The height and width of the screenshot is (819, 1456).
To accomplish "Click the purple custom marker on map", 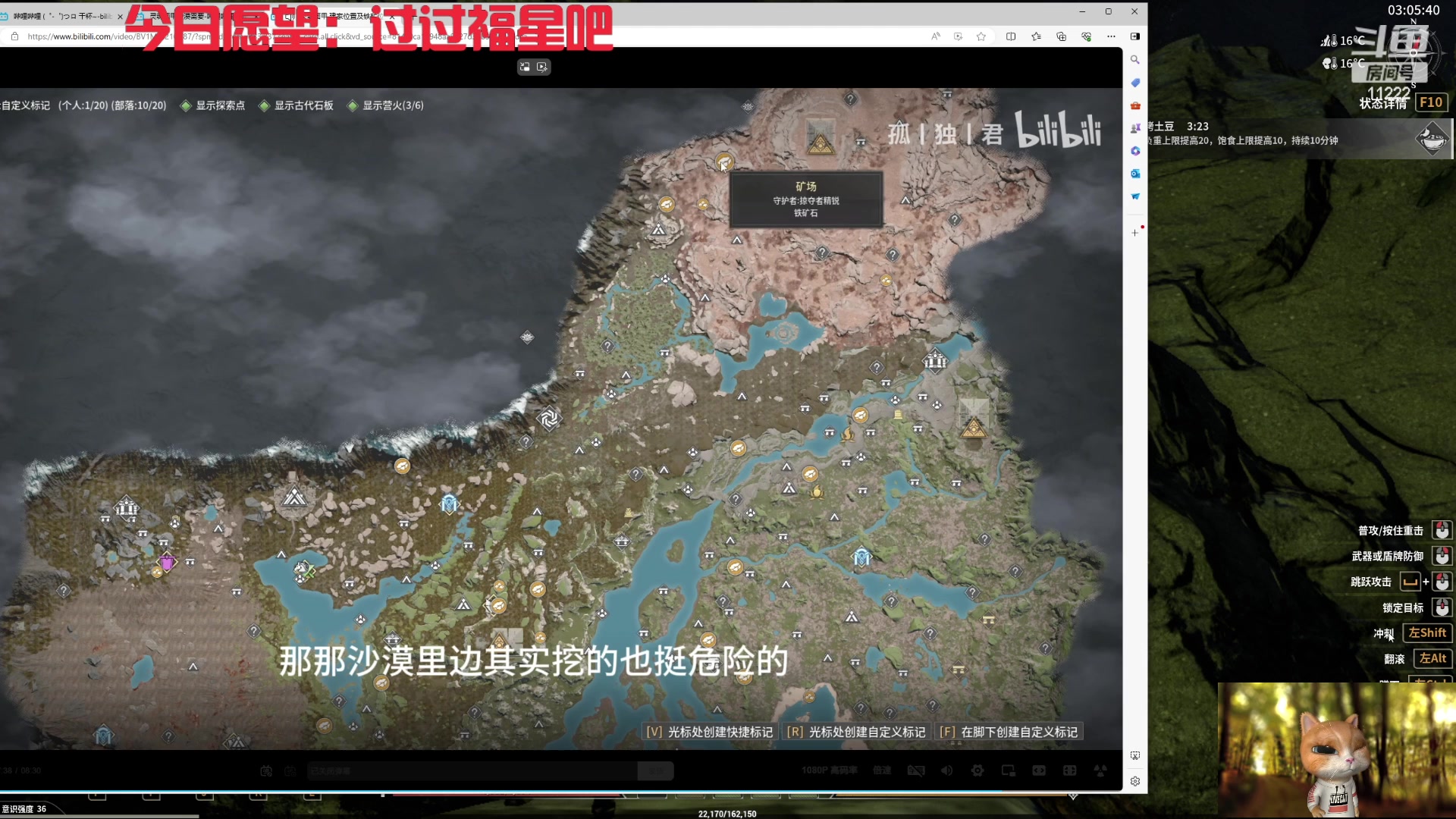I will (167, 562).
